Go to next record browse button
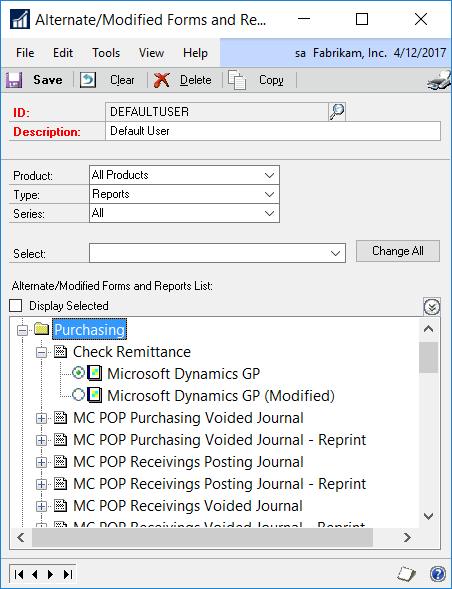452x589 pixels. [50, 574]
